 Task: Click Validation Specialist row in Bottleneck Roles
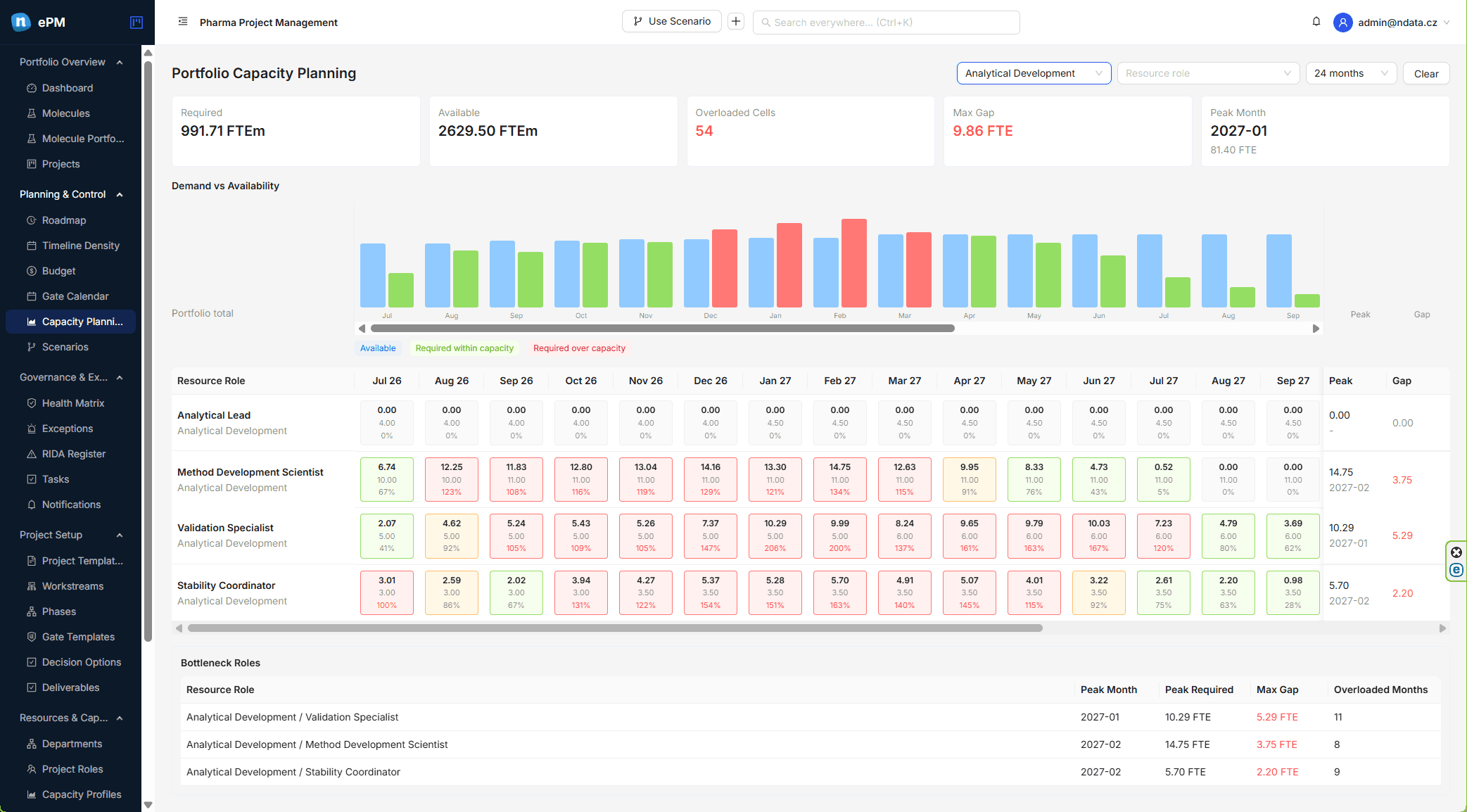tap(811, 717)
